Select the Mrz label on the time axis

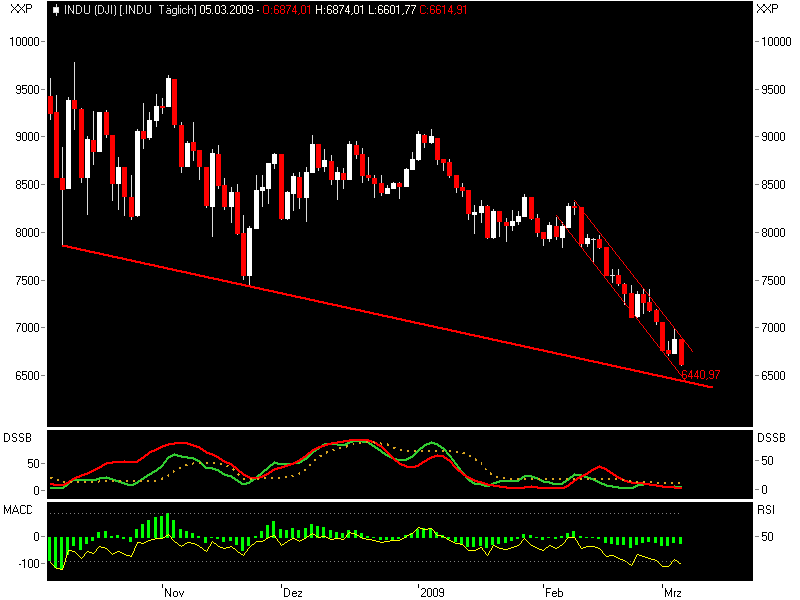(x=675, y=592)
